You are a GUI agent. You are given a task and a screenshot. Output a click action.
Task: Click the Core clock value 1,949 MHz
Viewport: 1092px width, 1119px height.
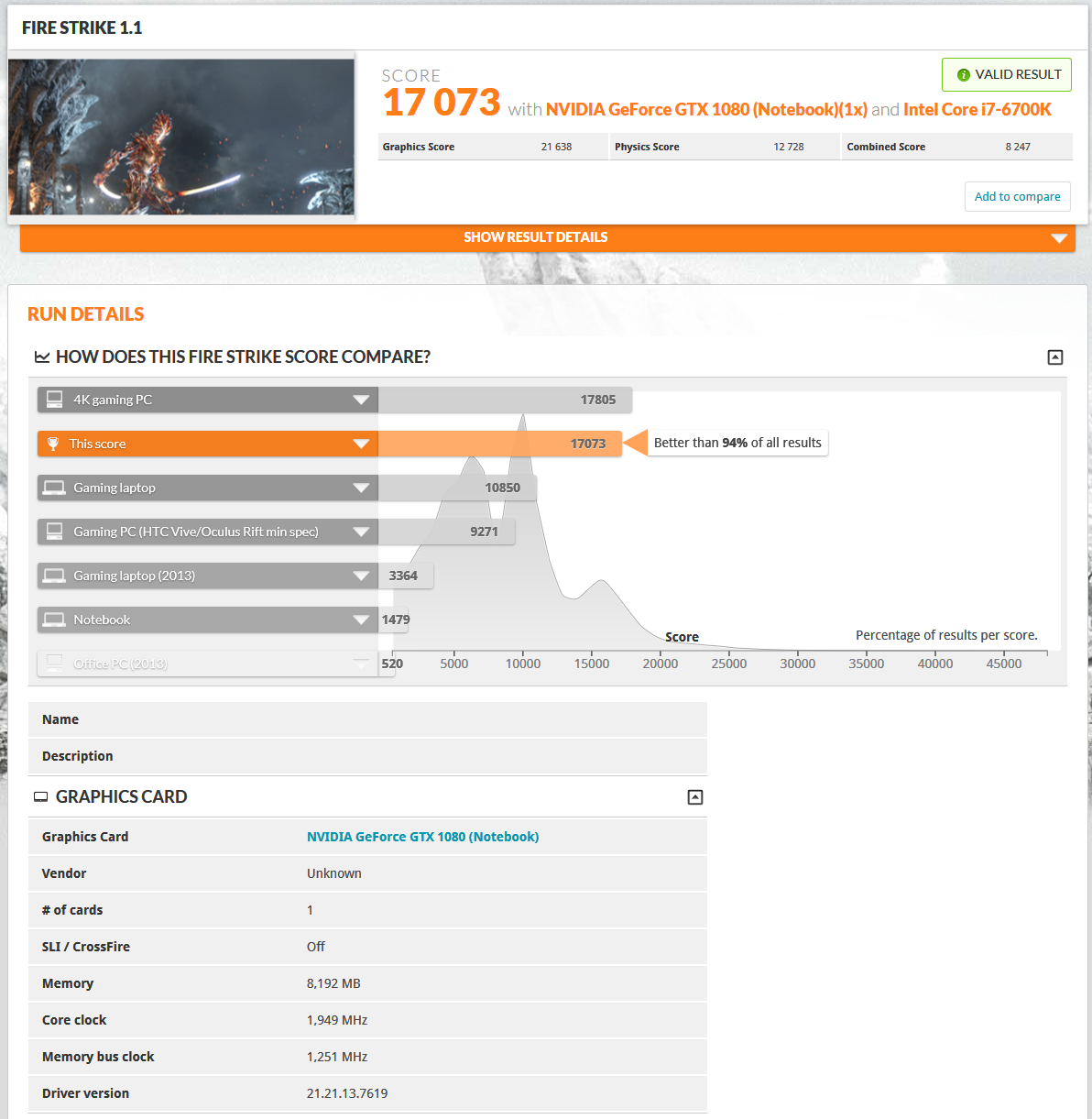click(337, 1020)
